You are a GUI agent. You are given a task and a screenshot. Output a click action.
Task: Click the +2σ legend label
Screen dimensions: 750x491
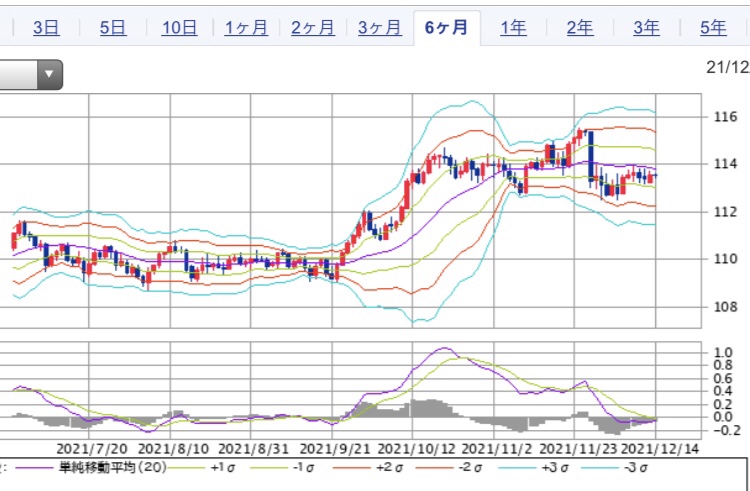pos(388,468)
